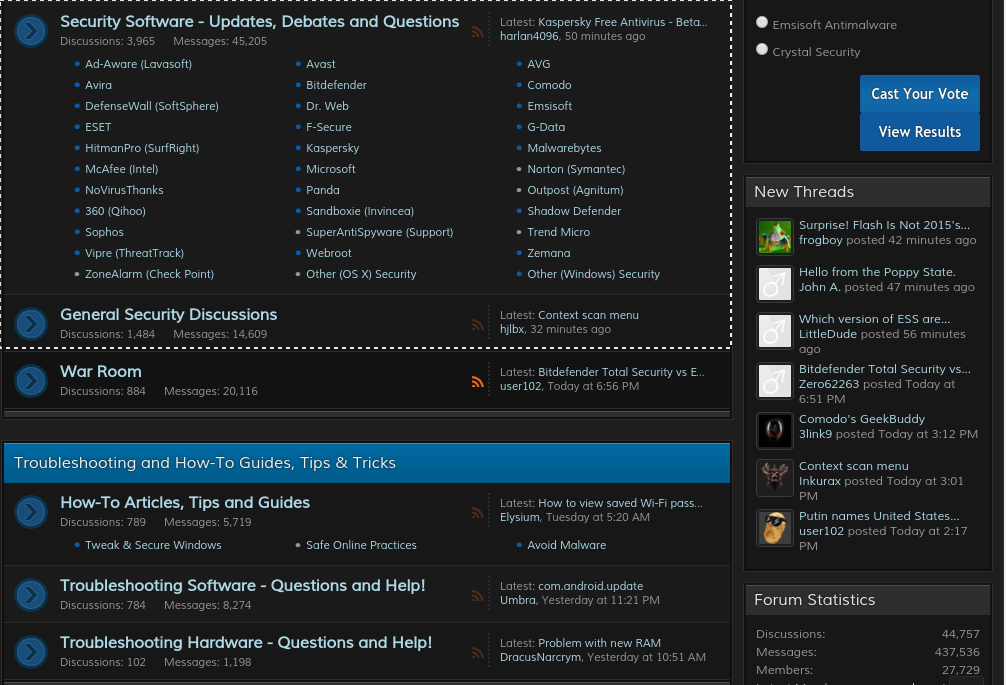Click the View Results button
Viewport: 1006px width, 685px height.
[x=919, y=131]
